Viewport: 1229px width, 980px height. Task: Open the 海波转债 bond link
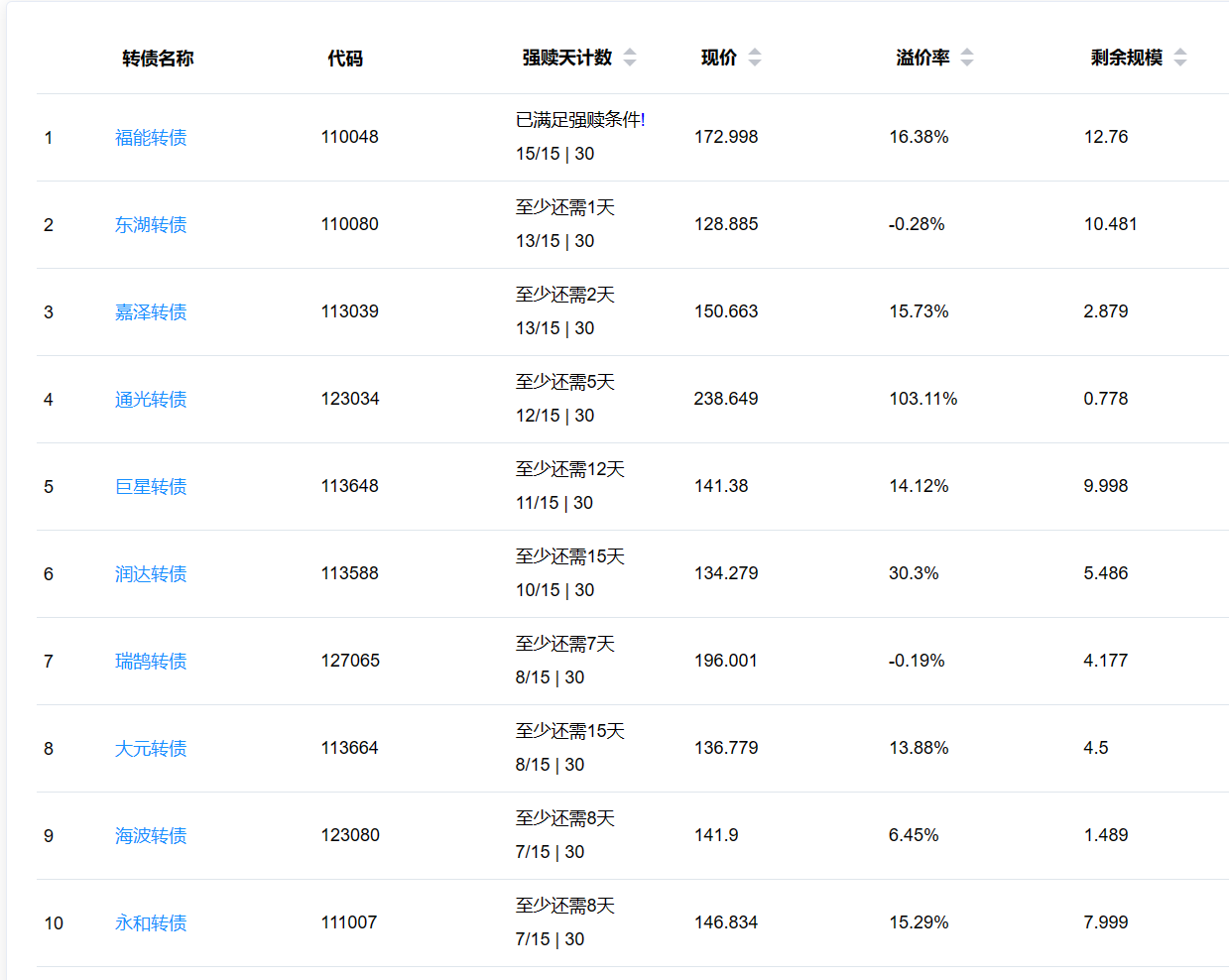coord(151,836)
